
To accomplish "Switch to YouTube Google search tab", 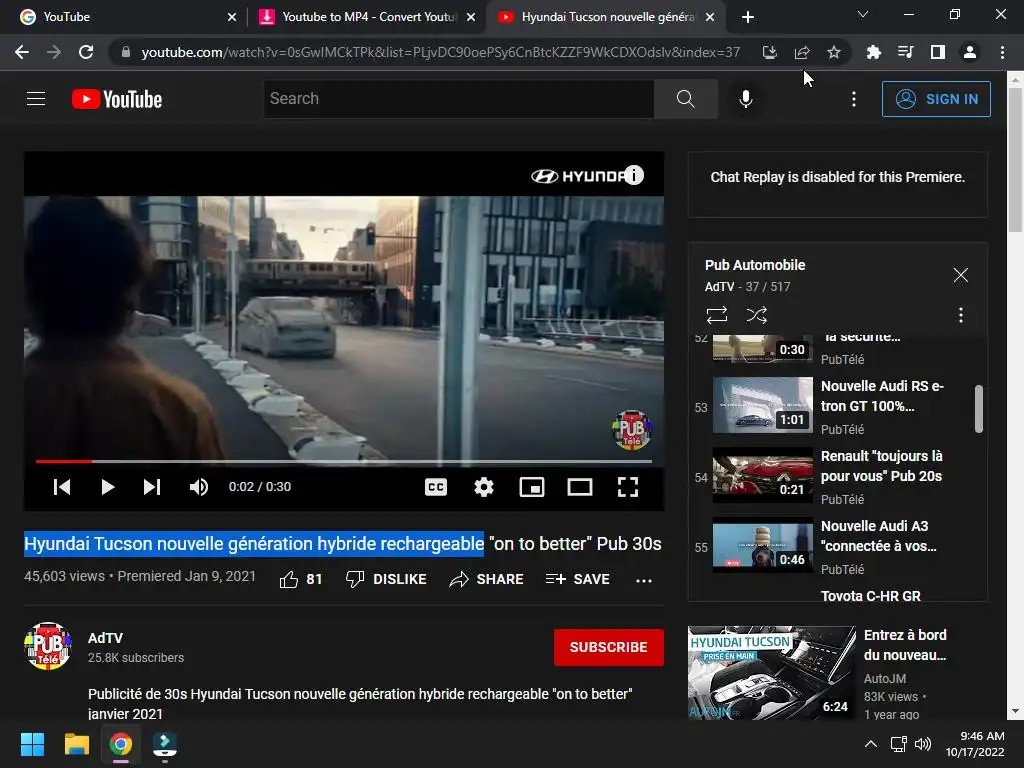I will 129,17.
